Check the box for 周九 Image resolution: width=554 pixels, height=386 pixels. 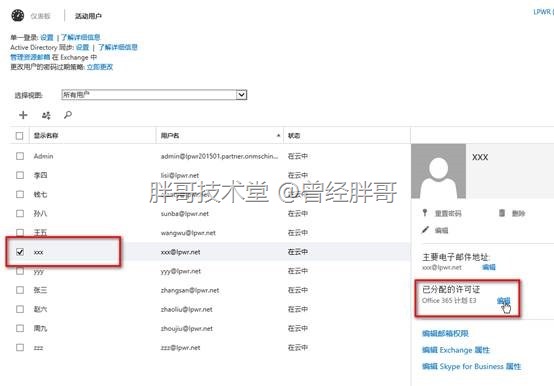(20, 328)
